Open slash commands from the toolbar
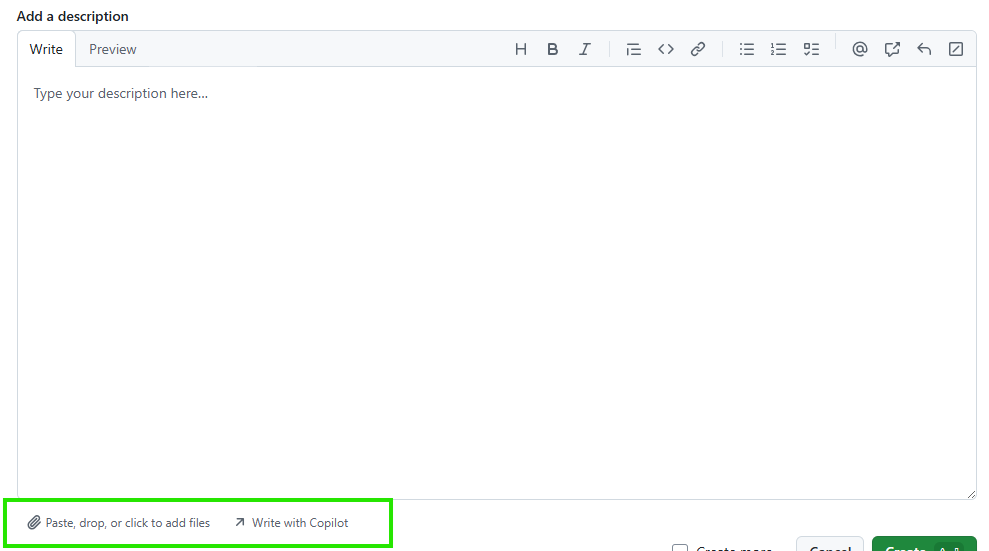This screenshot has height=551, width=989. pyautogui.click(x=956, y=49)
